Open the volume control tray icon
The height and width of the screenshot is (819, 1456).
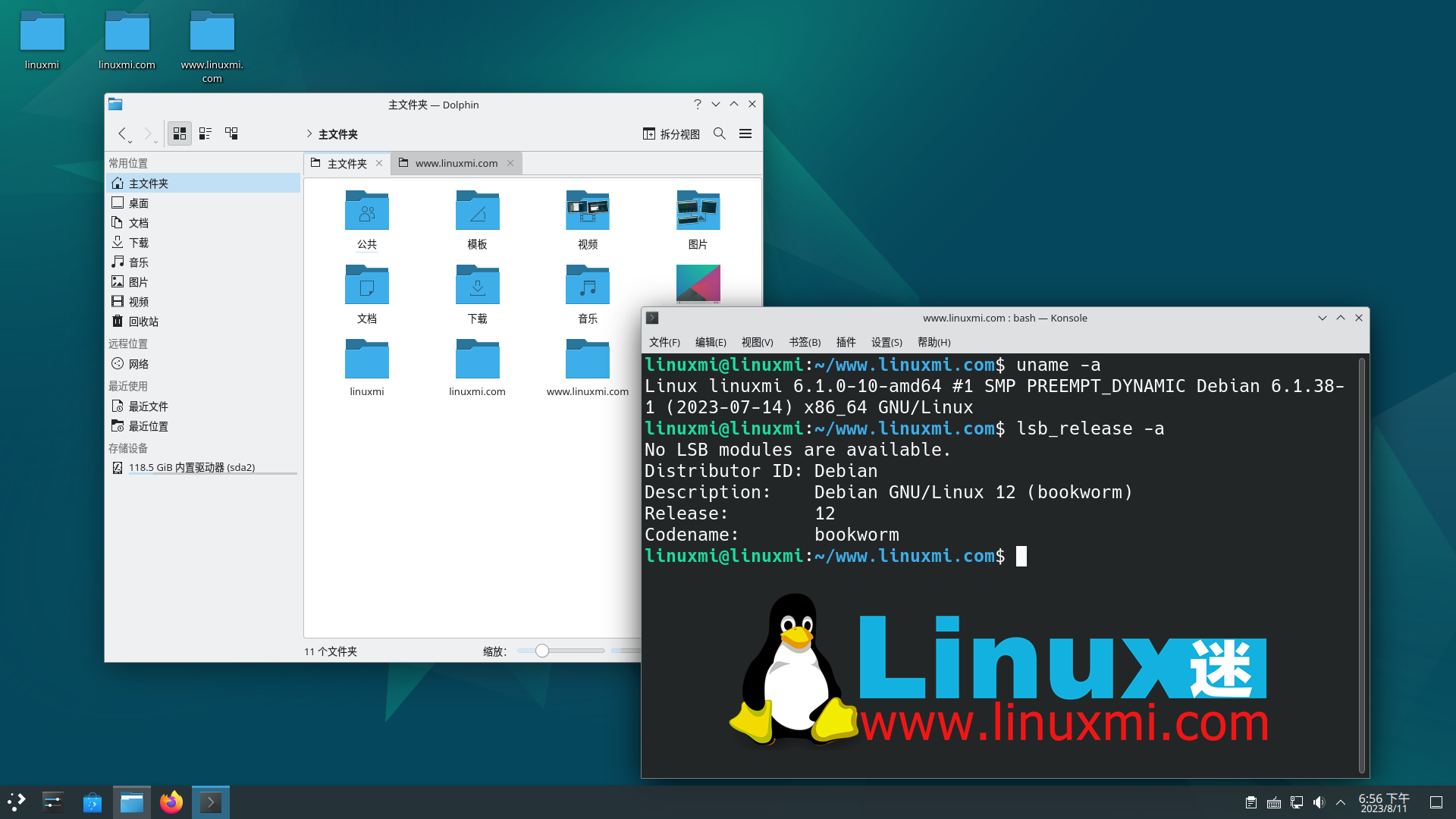[x=1319, y=802]
